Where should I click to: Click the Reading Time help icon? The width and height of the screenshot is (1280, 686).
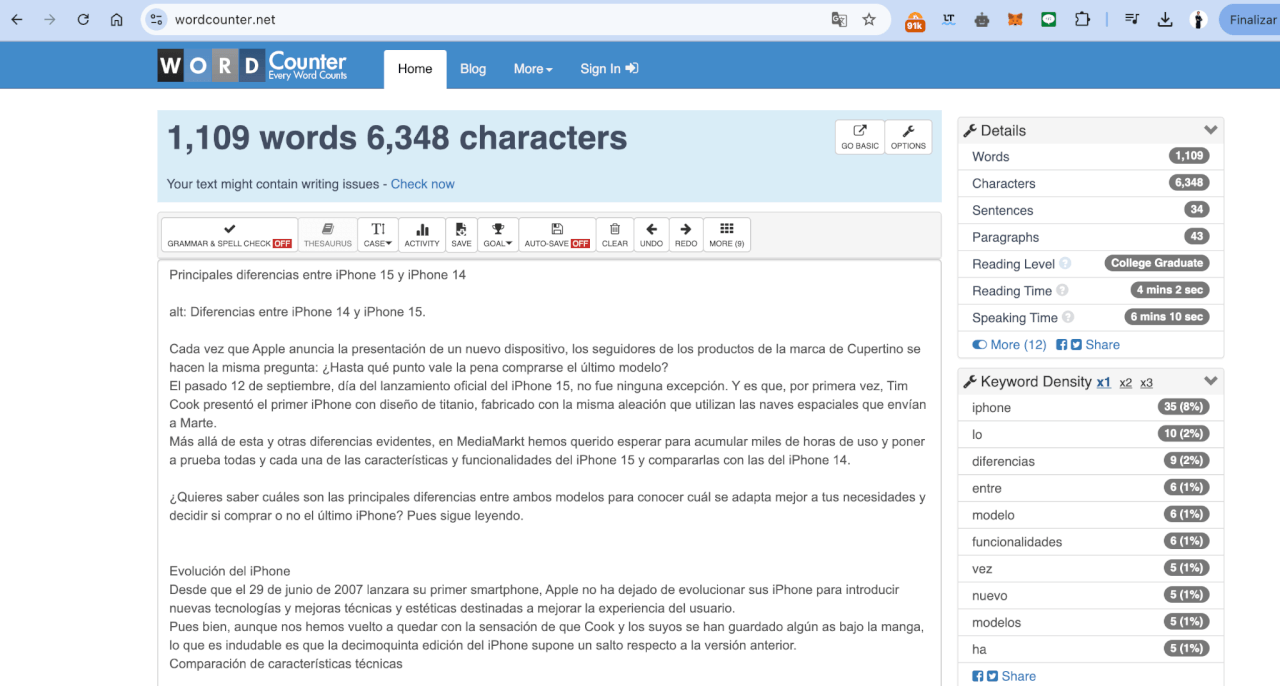pos(1062,291)
